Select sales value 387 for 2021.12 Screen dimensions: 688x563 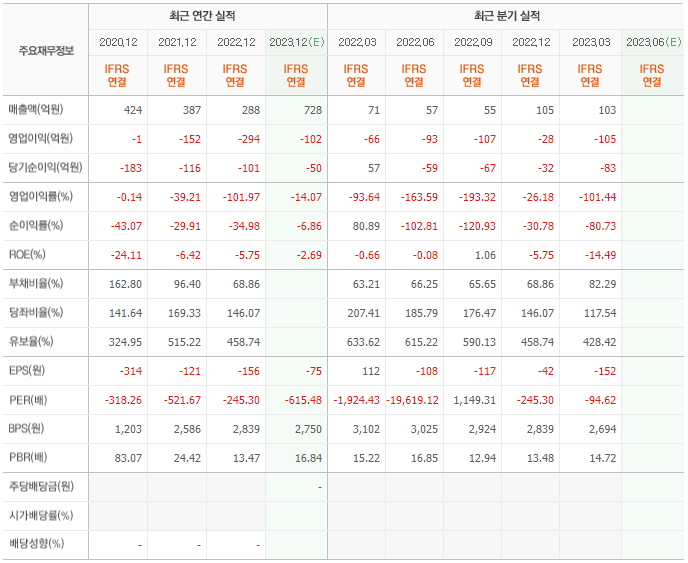click(x=192, y=110)
